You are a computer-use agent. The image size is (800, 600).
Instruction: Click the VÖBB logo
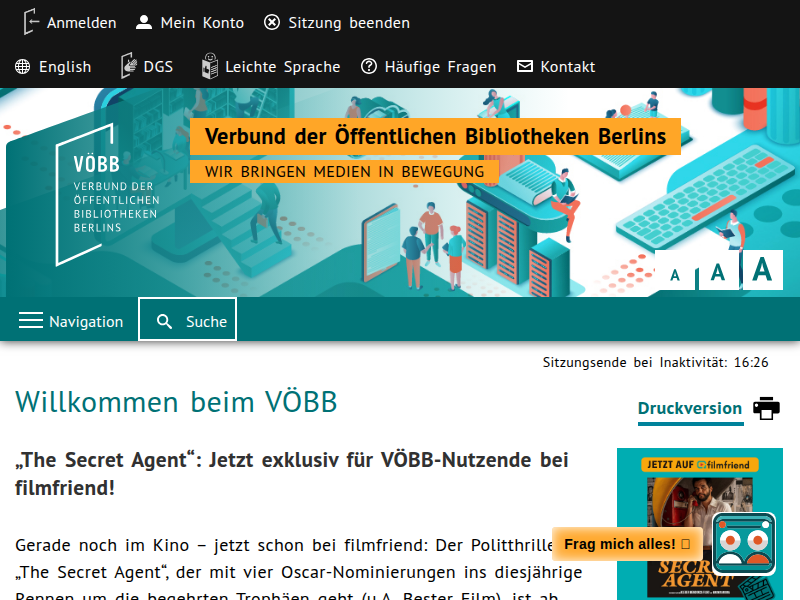click(x=100, y=195)
